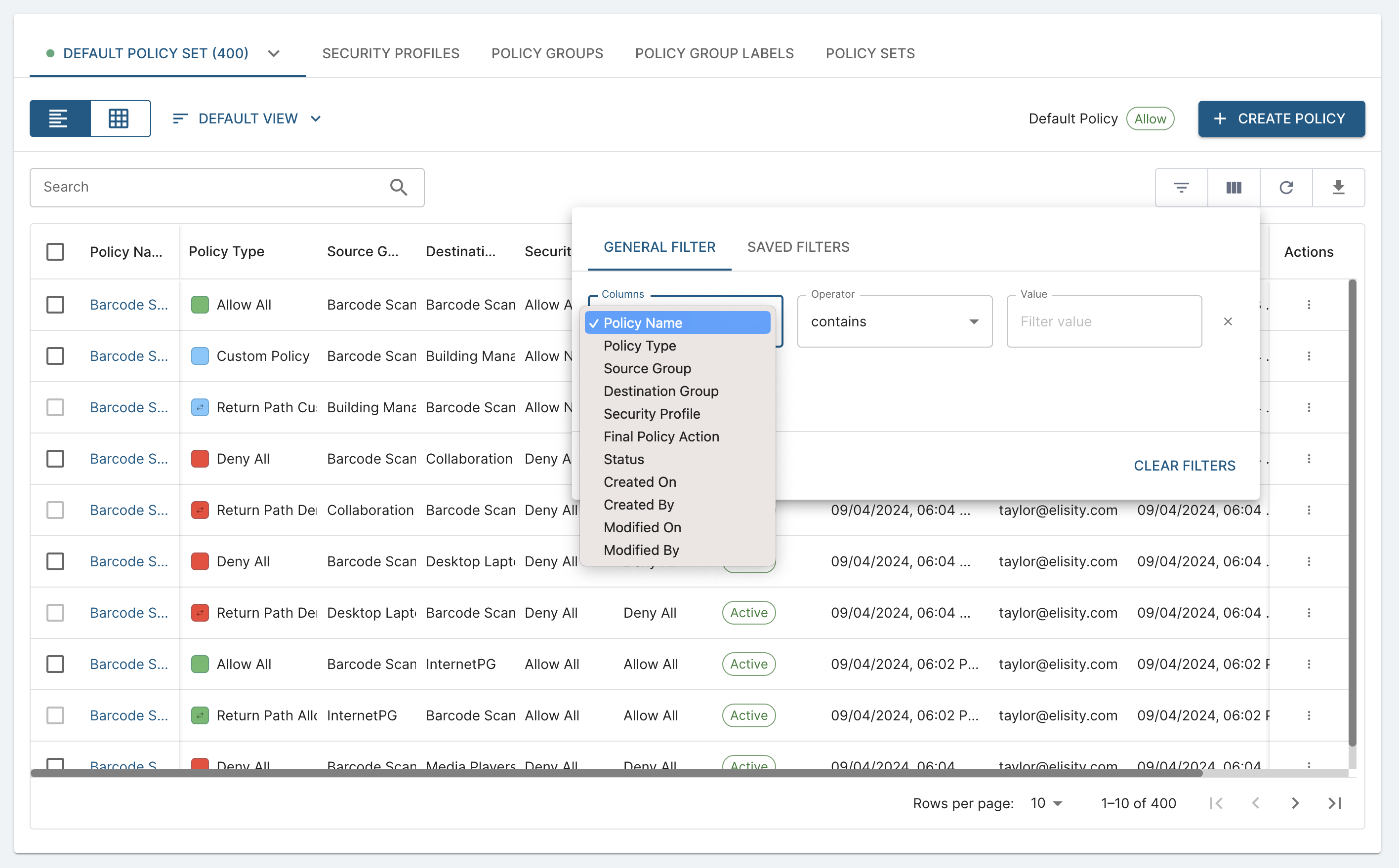Remove the filter row with X icon
This screenshot has height=868, width=1399.
point(1228,321)
